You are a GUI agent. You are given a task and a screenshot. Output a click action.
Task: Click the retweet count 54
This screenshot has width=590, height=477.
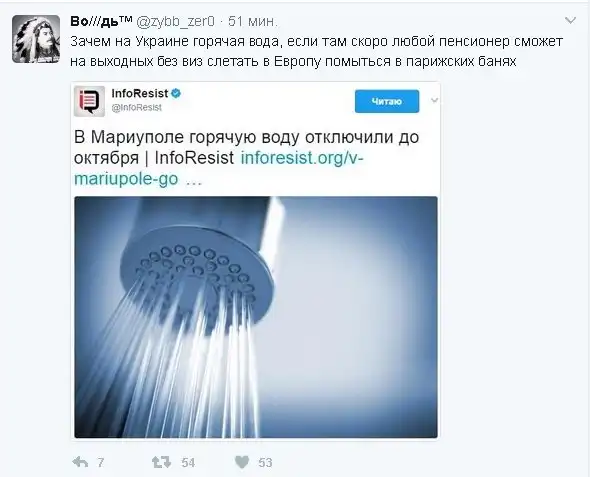click(x=188, y=462)
